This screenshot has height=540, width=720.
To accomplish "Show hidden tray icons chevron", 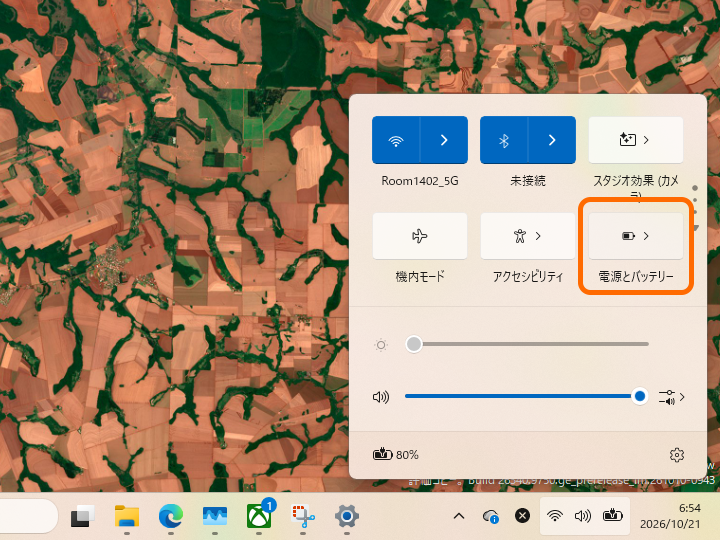I will [x=459, y=516].
